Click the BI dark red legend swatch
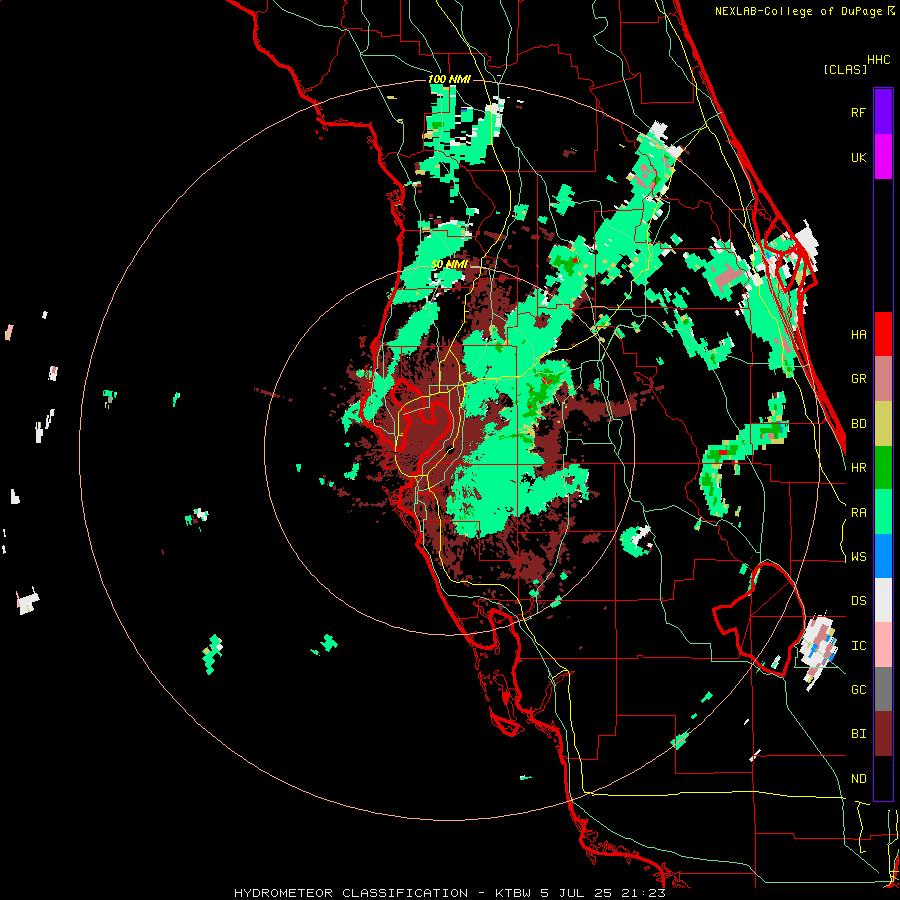Viewport: 900px width, 900px height. 883,734
